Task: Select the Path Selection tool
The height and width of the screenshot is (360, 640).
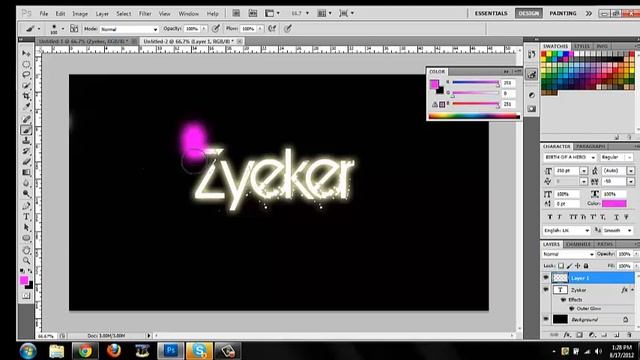Action: click(x=26, y=227)
